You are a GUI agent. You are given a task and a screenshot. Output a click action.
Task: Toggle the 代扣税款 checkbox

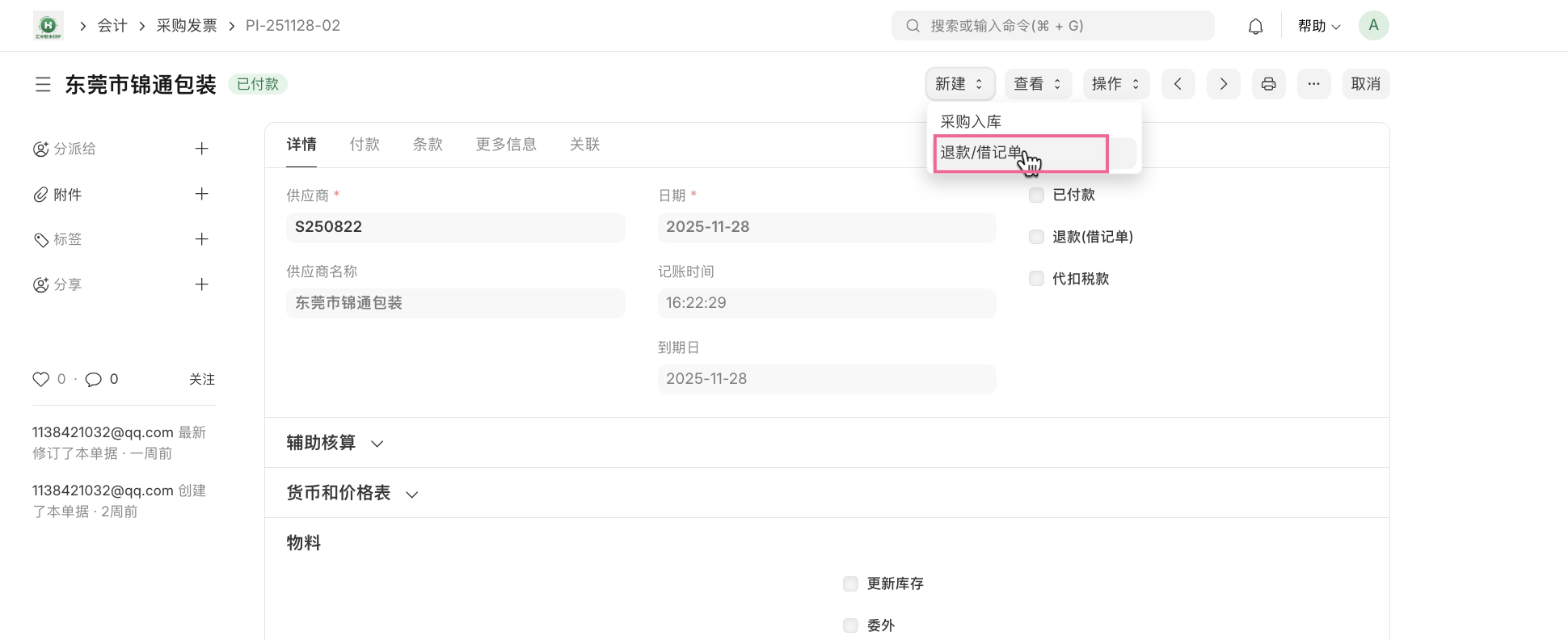[1036, 279]
